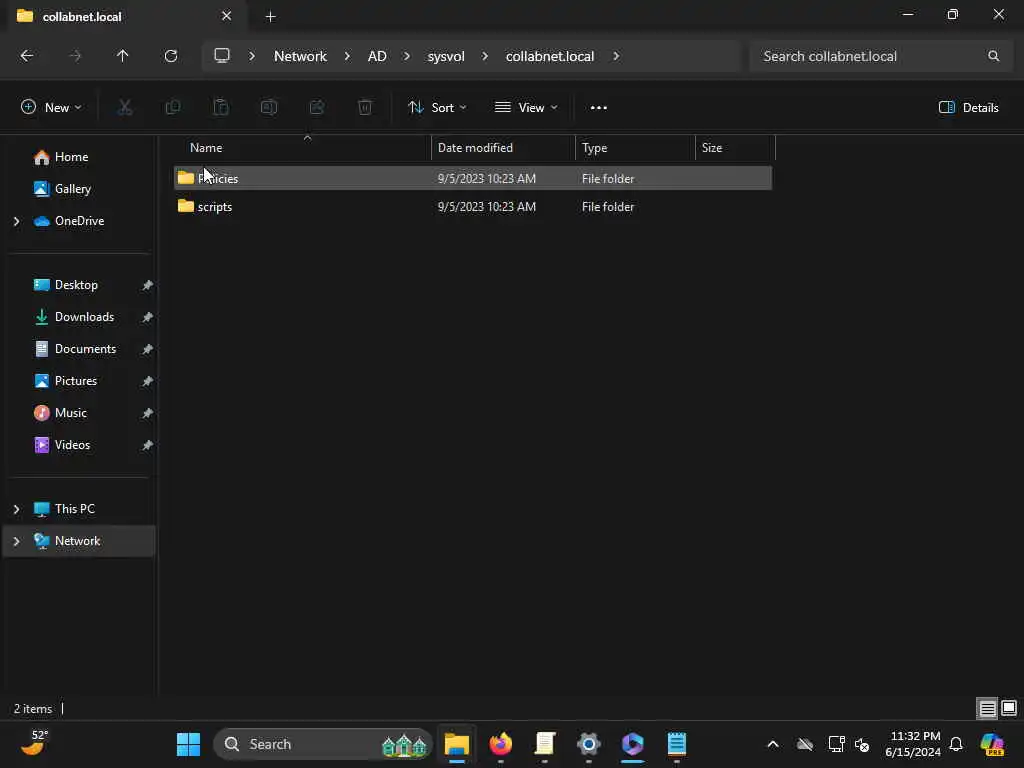This screenshot has width=1024, height=768.
Task: Click chevron after Network in breadcrumb
Action: pos(347,56)
